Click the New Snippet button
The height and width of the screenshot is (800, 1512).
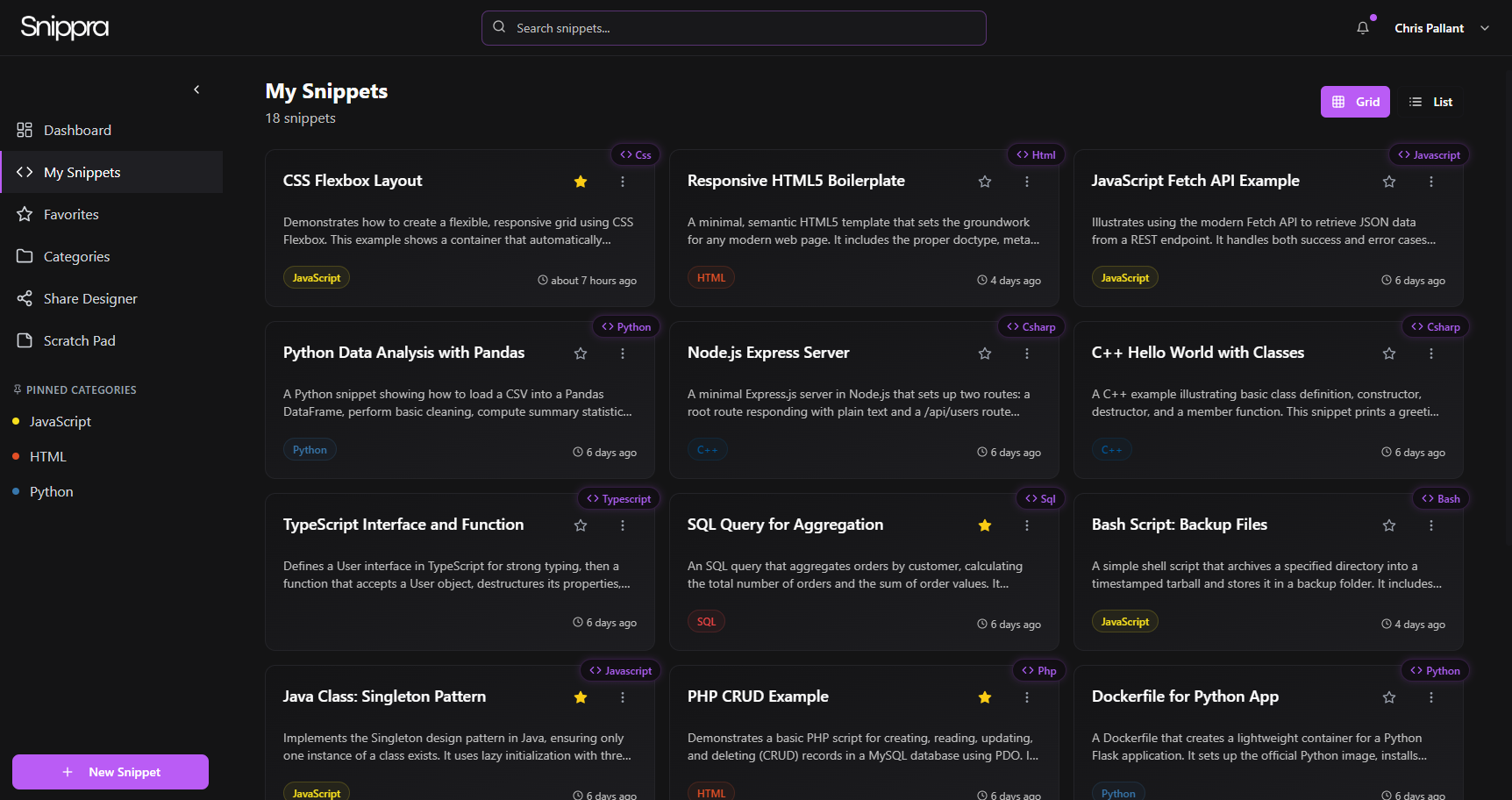[111, 772]
